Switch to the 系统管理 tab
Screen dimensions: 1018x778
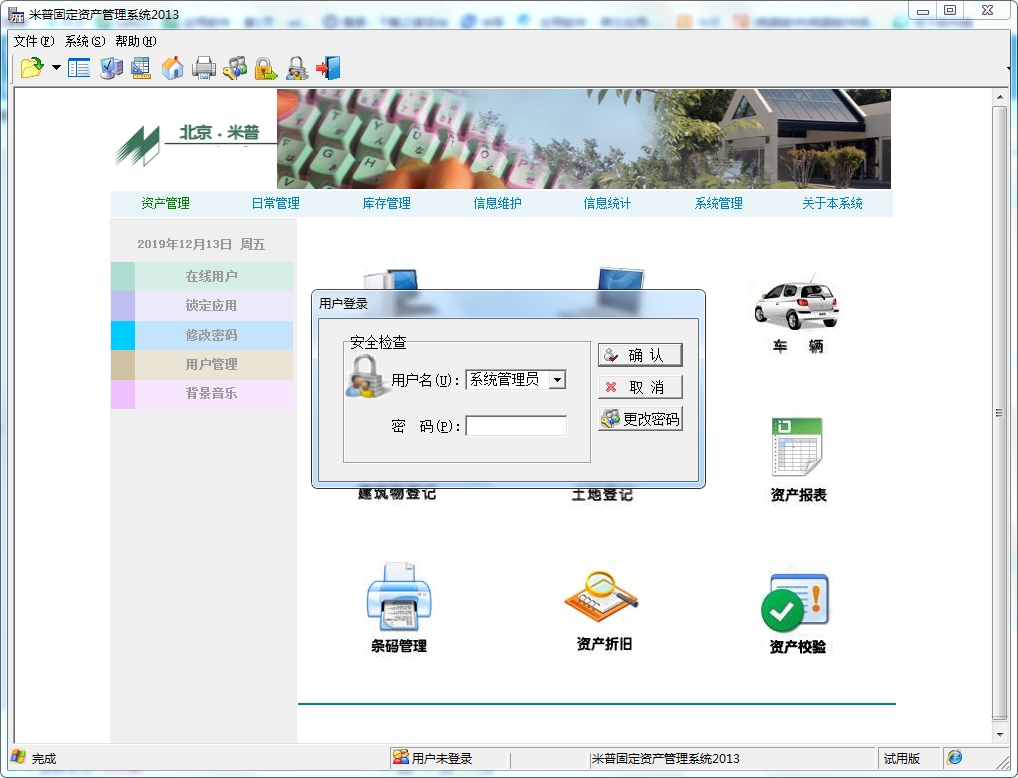pos(719,203)
